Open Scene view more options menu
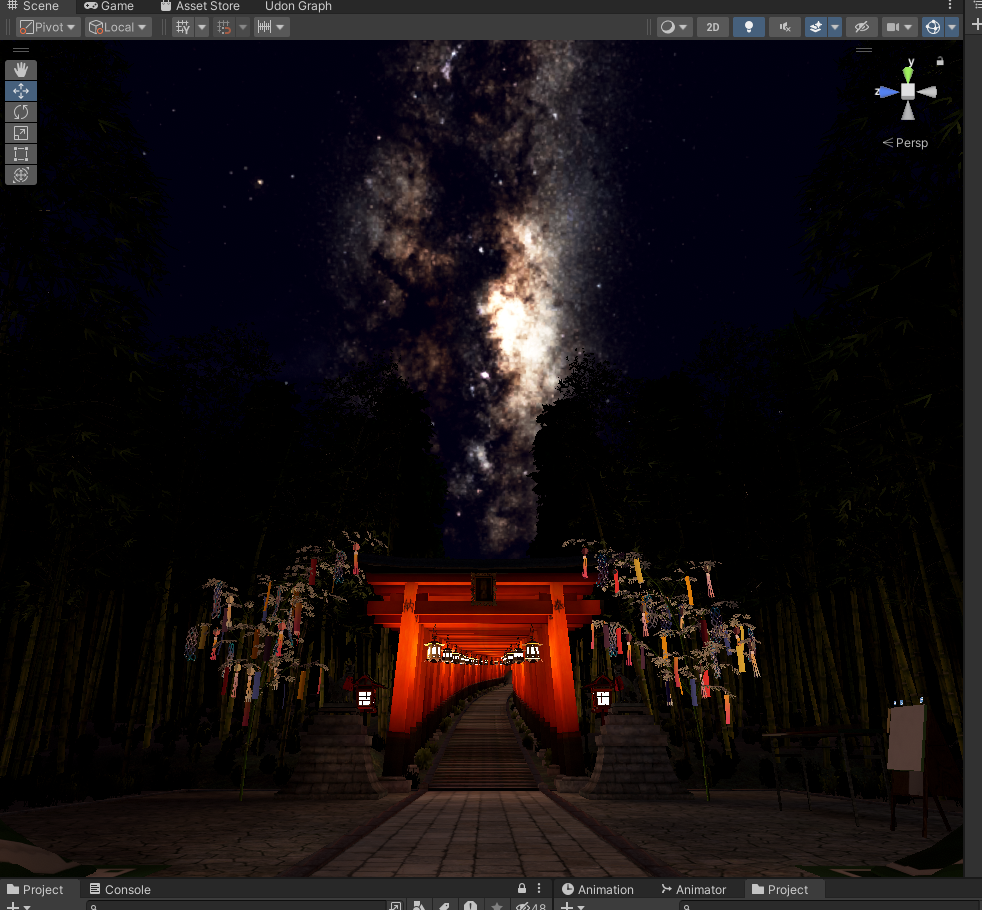 (x=950, y=6)
